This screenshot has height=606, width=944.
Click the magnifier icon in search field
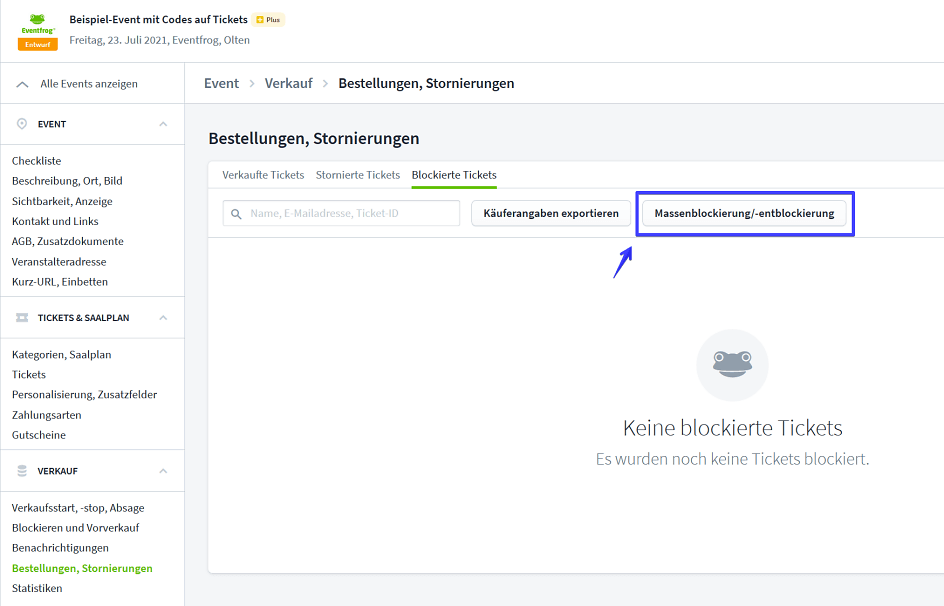[237, 214]
